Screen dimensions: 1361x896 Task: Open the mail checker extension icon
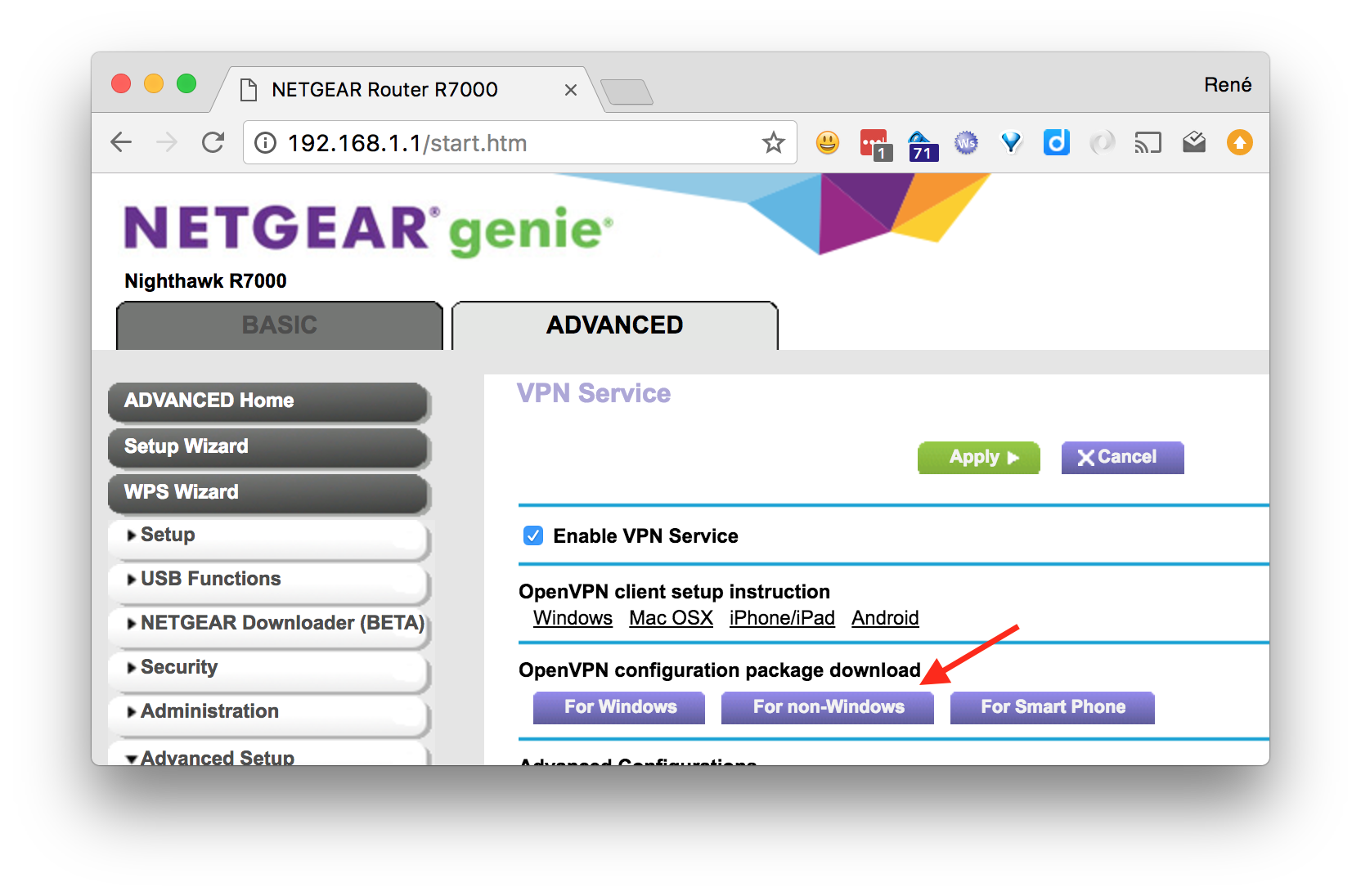[1194, 143]
